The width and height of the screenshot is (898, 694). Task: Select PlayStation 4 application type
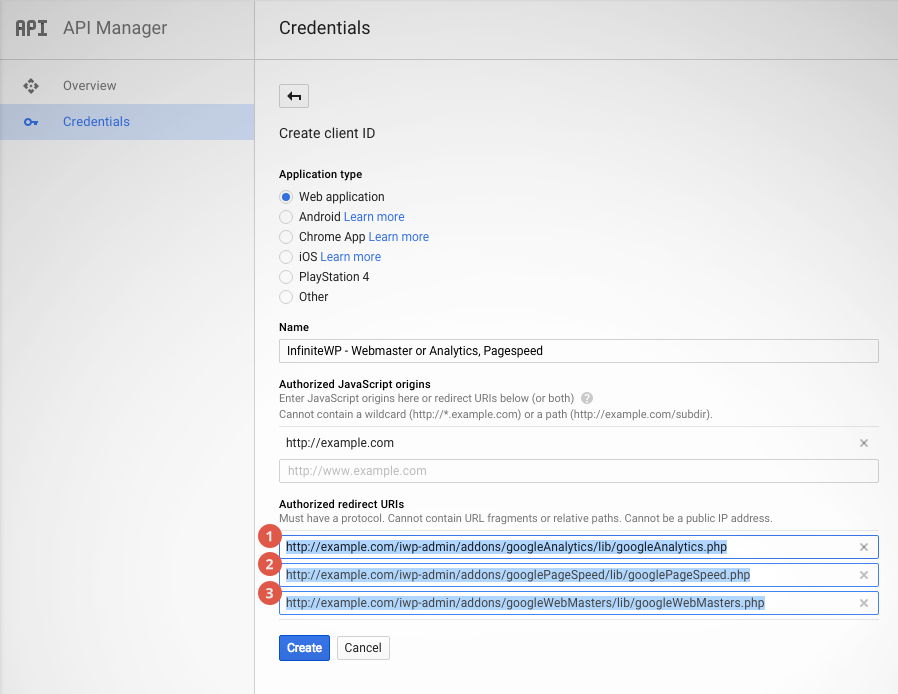click(286, 277)
